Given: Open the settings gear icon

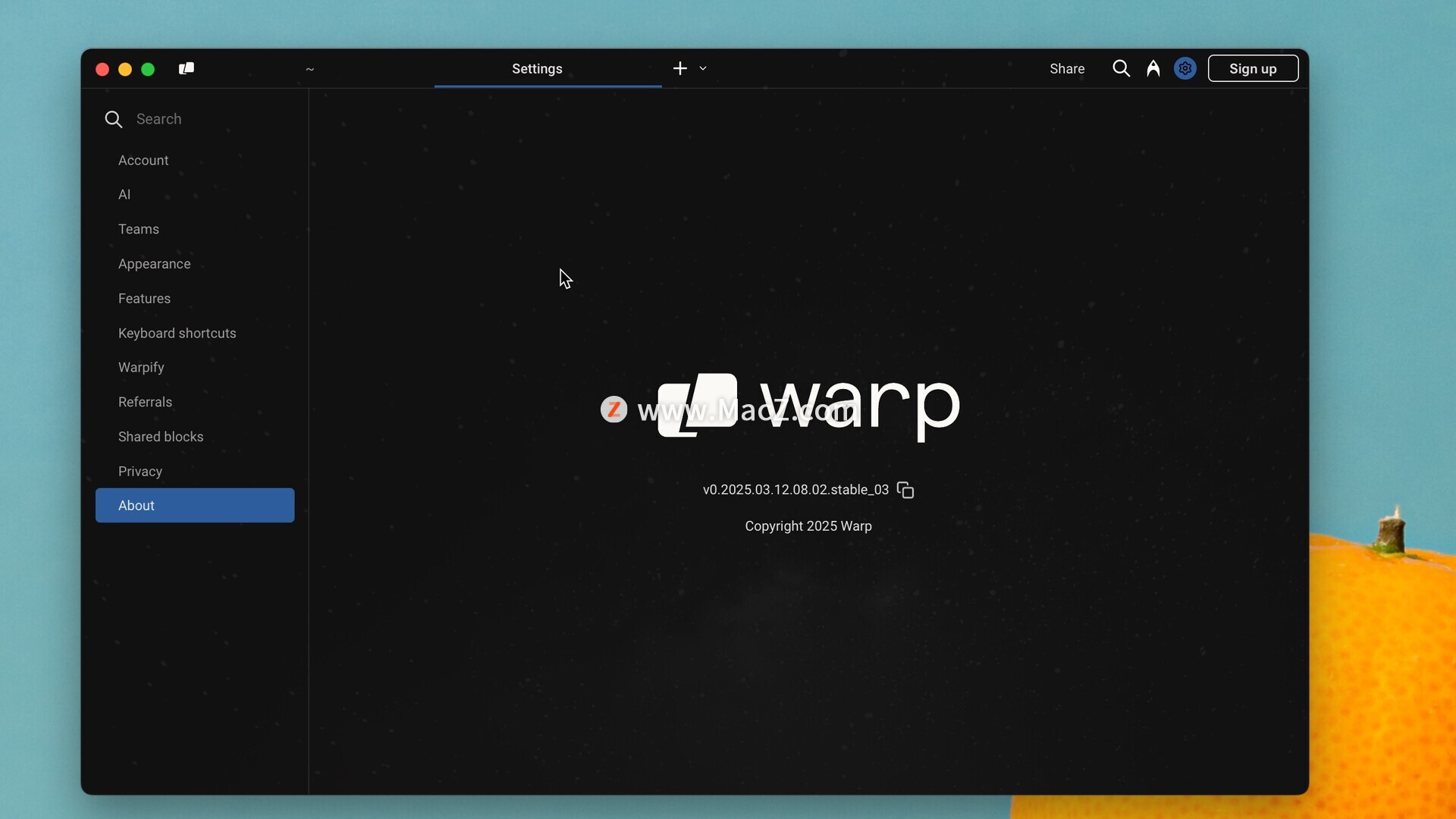Looking at the screenshot, I should click(x=1185, y=69).
